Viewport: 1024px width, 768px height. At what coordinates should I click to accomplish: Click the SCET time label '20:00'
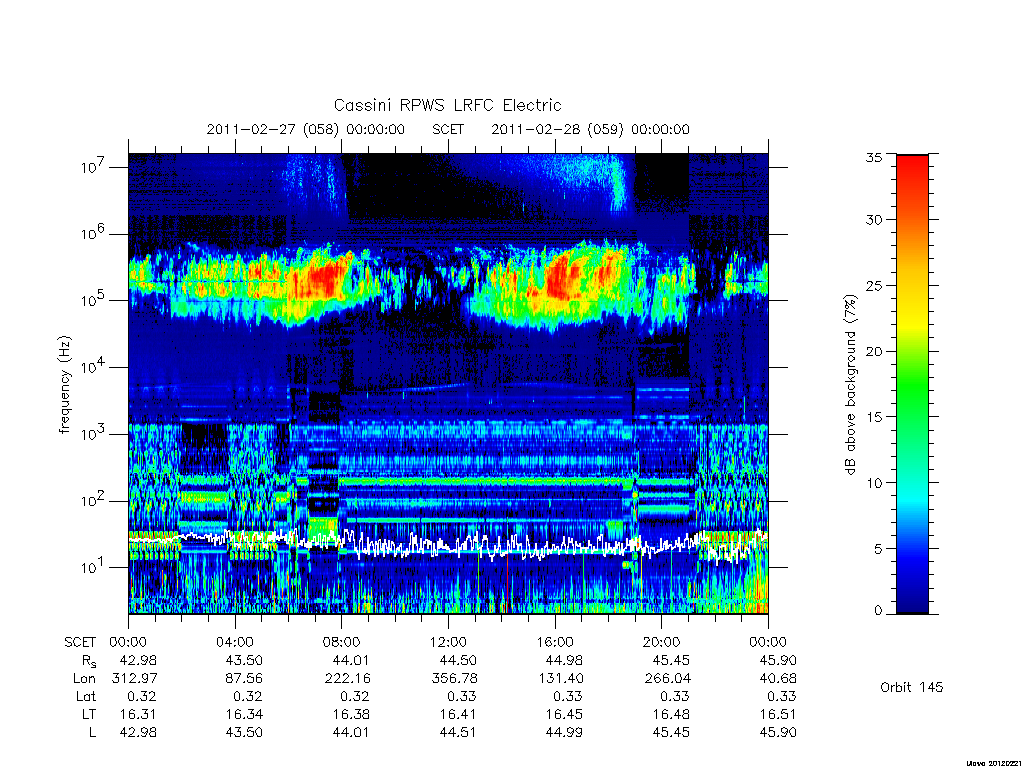(661, 643)
